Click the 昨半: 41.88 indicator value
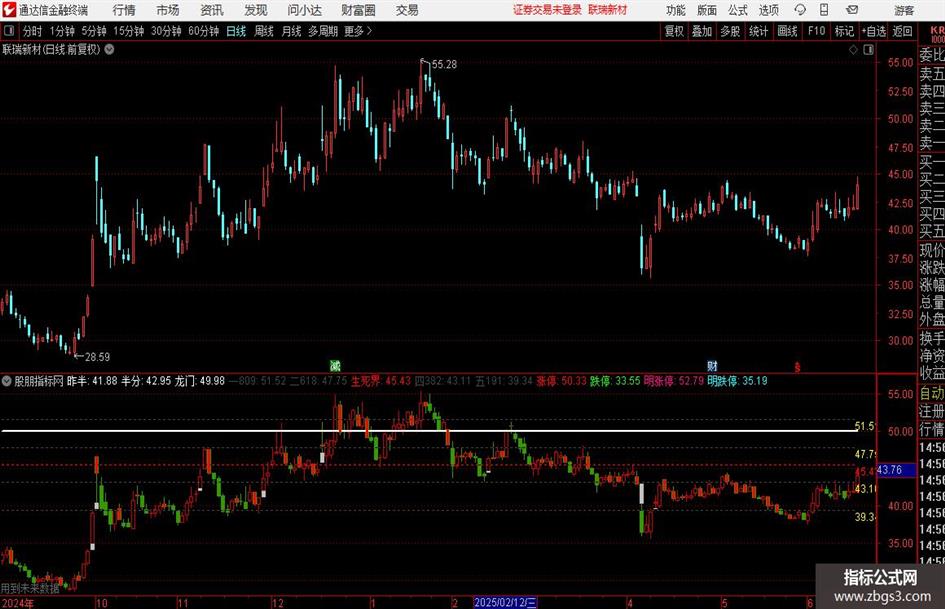This screenshot has width=945, height=609. click(x=92, y=381)
